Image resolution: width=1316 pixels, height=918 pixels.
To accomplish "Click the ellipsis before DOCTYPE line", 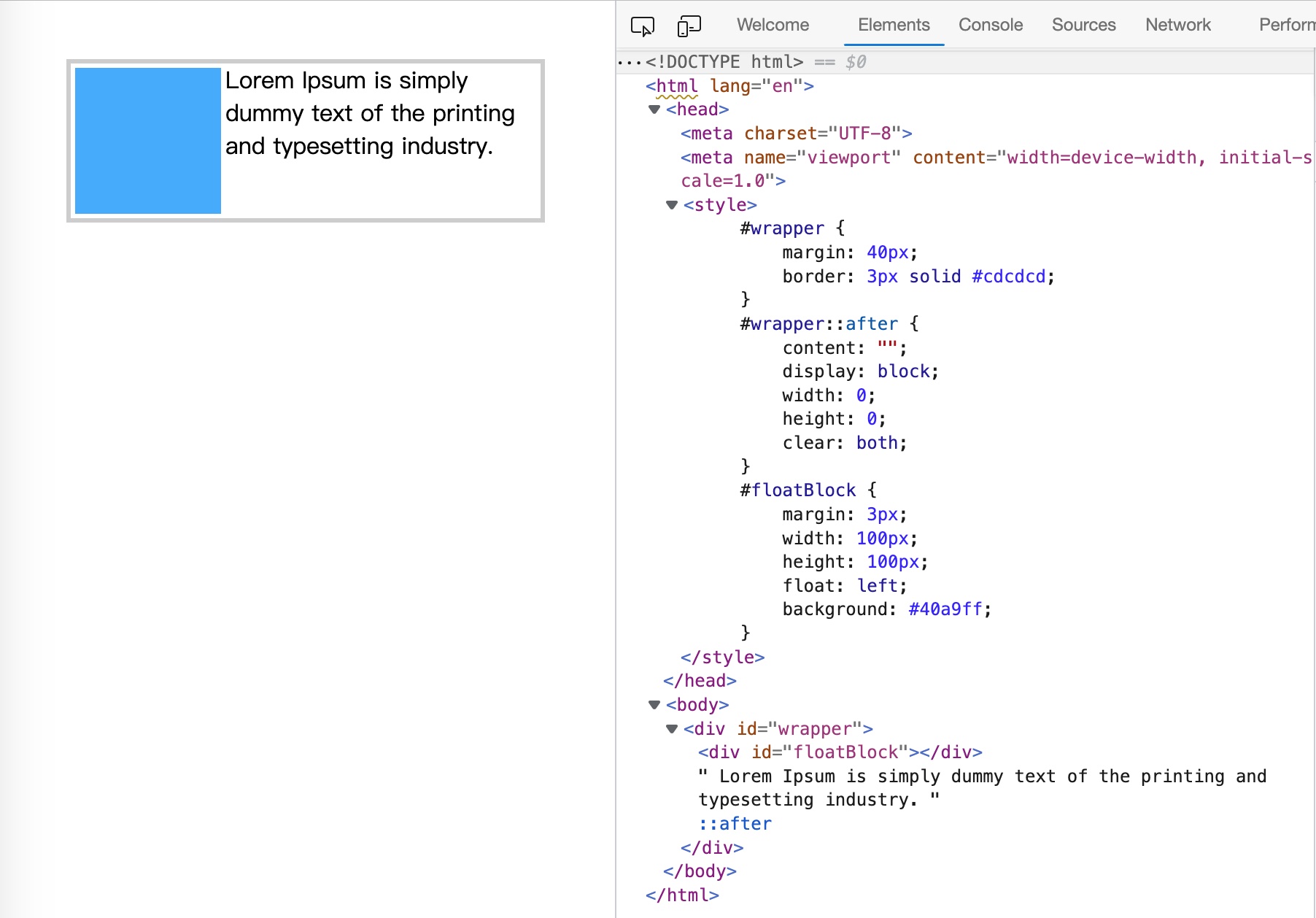I will coord(629,62).
